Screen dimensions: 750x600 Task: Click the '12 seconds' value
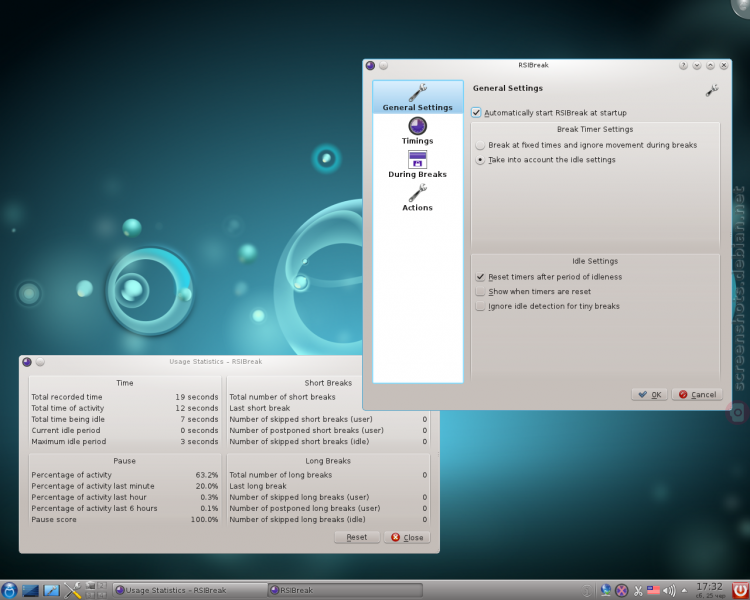tap(197, 408)
